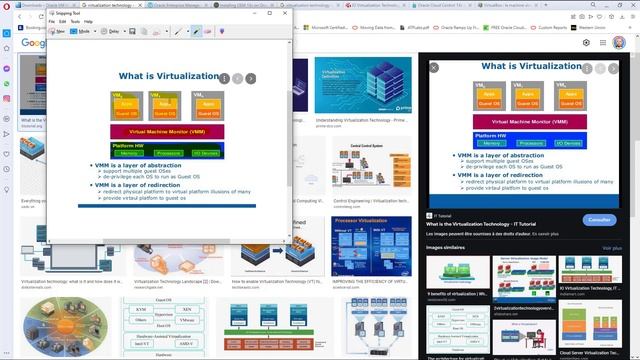Viewport: 640px width, 360px height.
Task: Click the Copy icon in Snipping Tool
Action: pos(144,31)
